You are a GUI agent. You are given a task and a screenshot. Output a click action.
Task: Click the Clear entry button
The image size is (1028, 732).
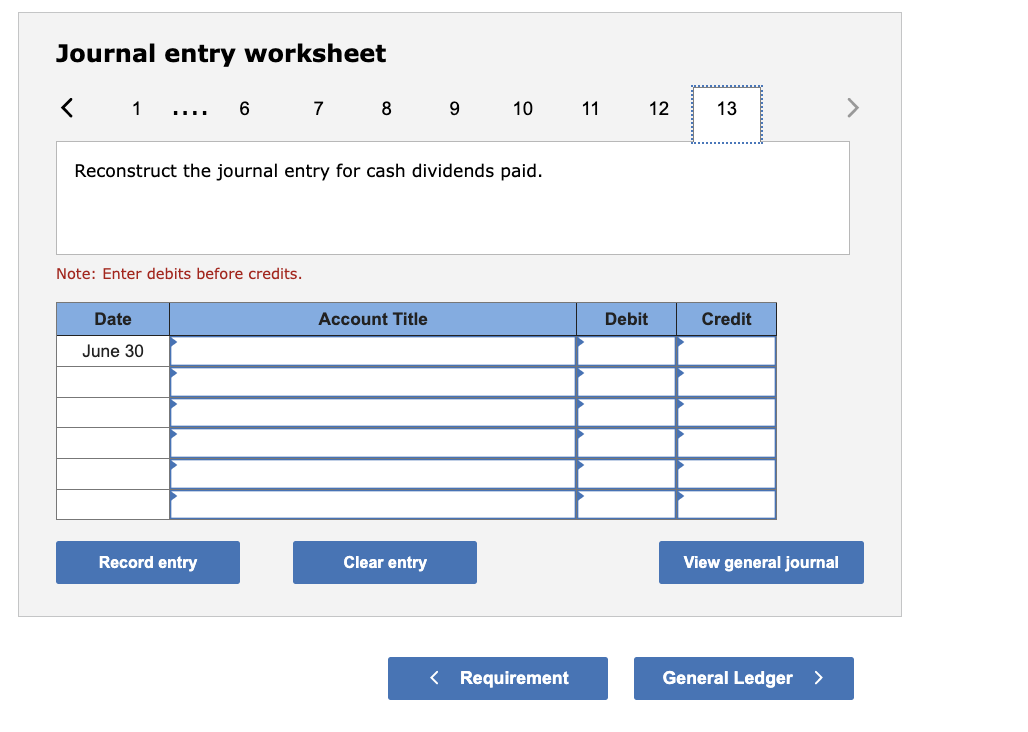(x=384, y=562)
